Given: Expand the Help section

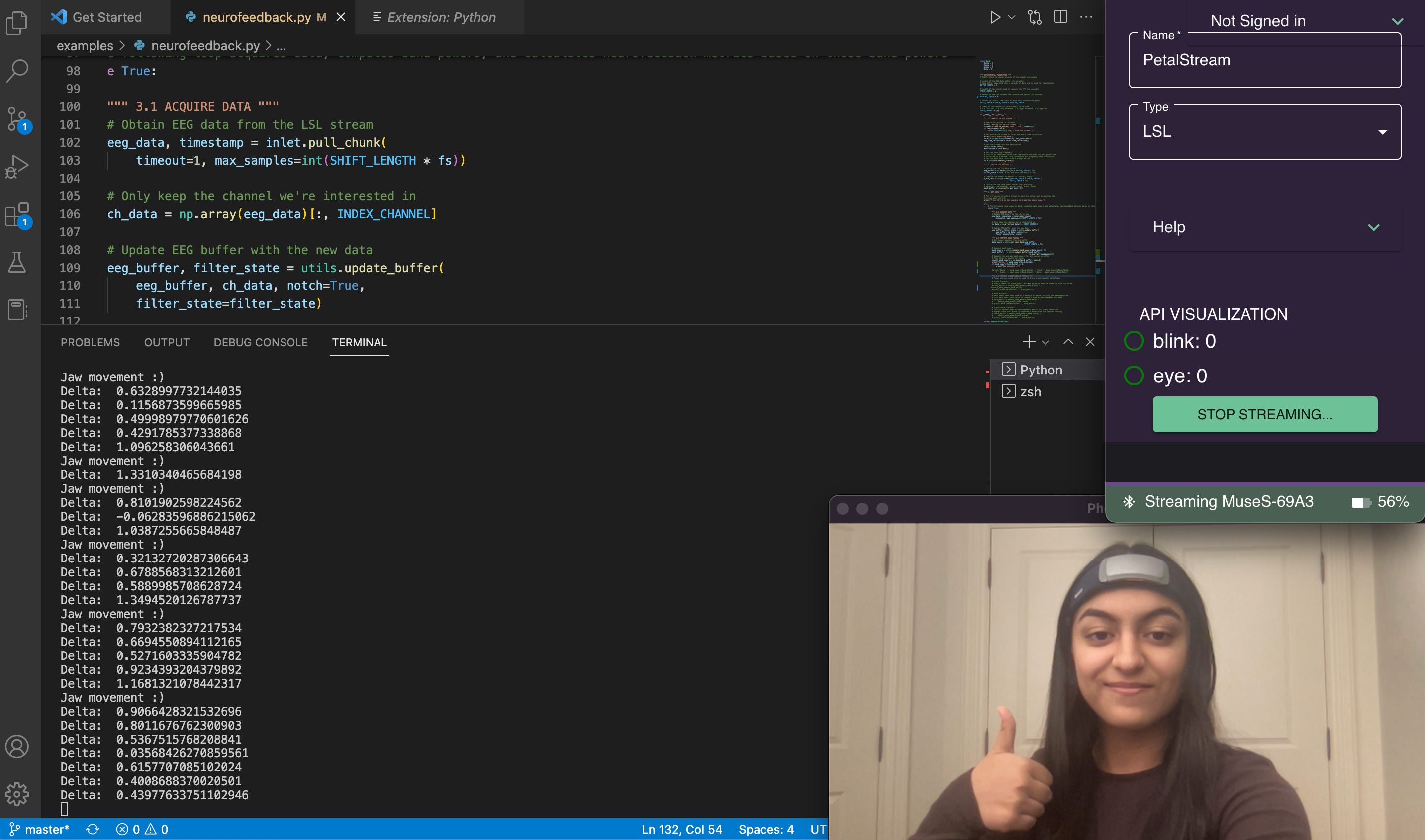Looking at the screenshot, I should point(1265,227).
